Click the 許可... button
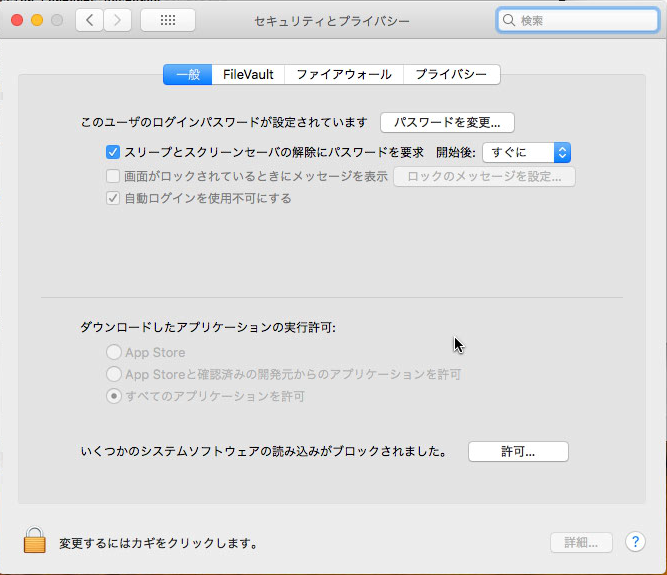The height and width of the screenshot is (575, 667). click(518, 451)
